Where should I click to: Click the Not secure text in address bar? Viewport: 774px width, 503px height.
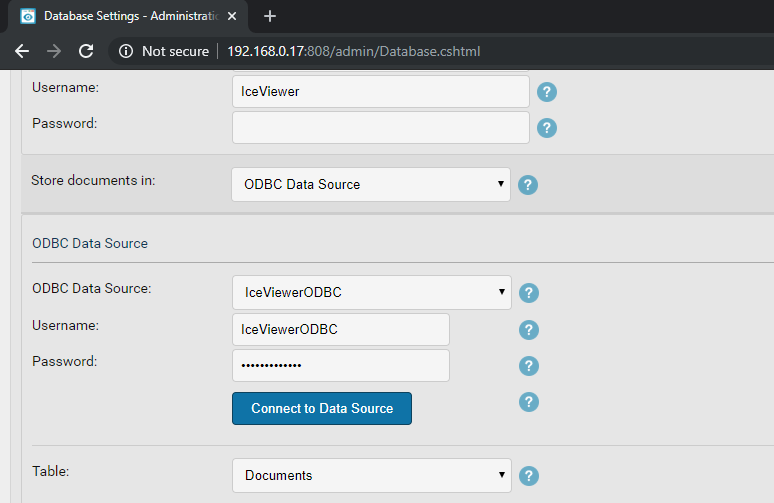(x=175, y=51)
